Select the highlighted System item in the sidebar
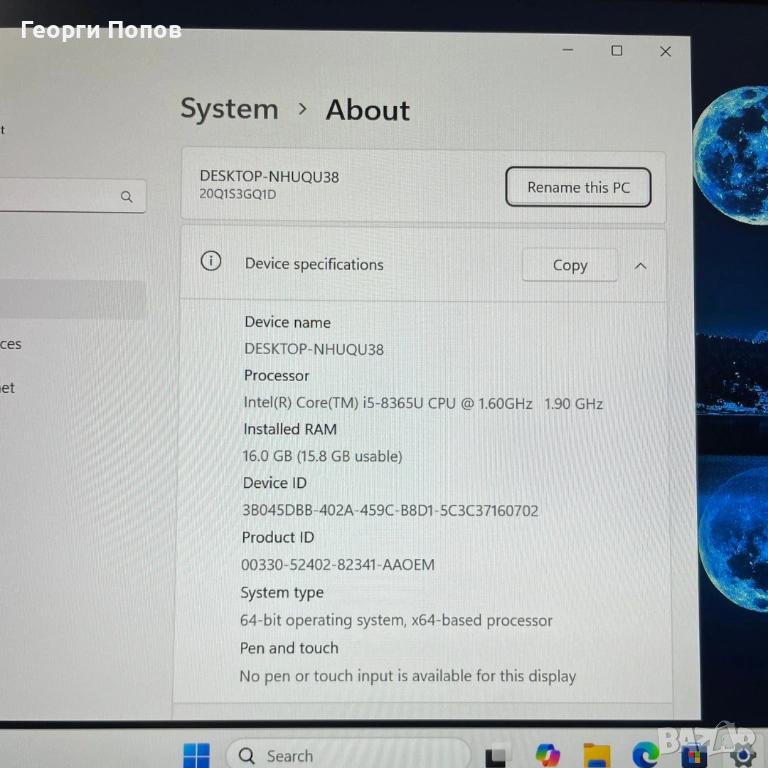 pyautogui.click(x=70, y=299)
